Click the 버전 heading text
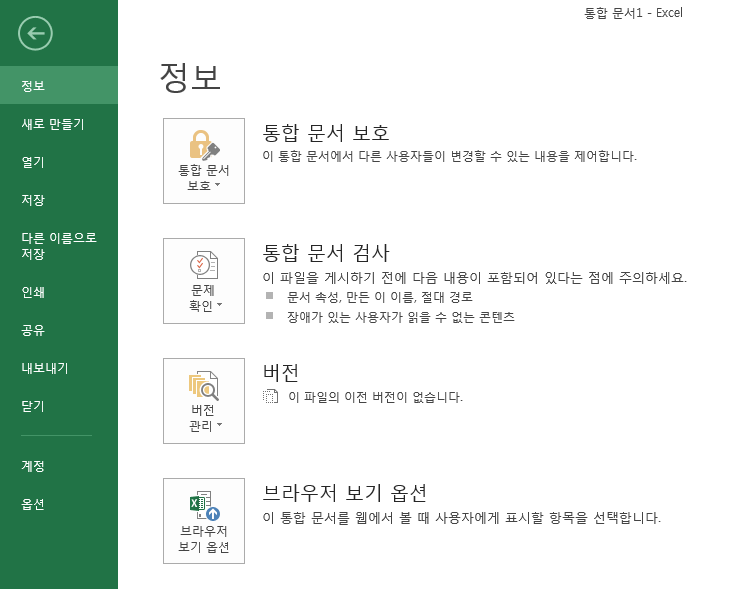The image size is (729, 589). [x=280, y=372]
